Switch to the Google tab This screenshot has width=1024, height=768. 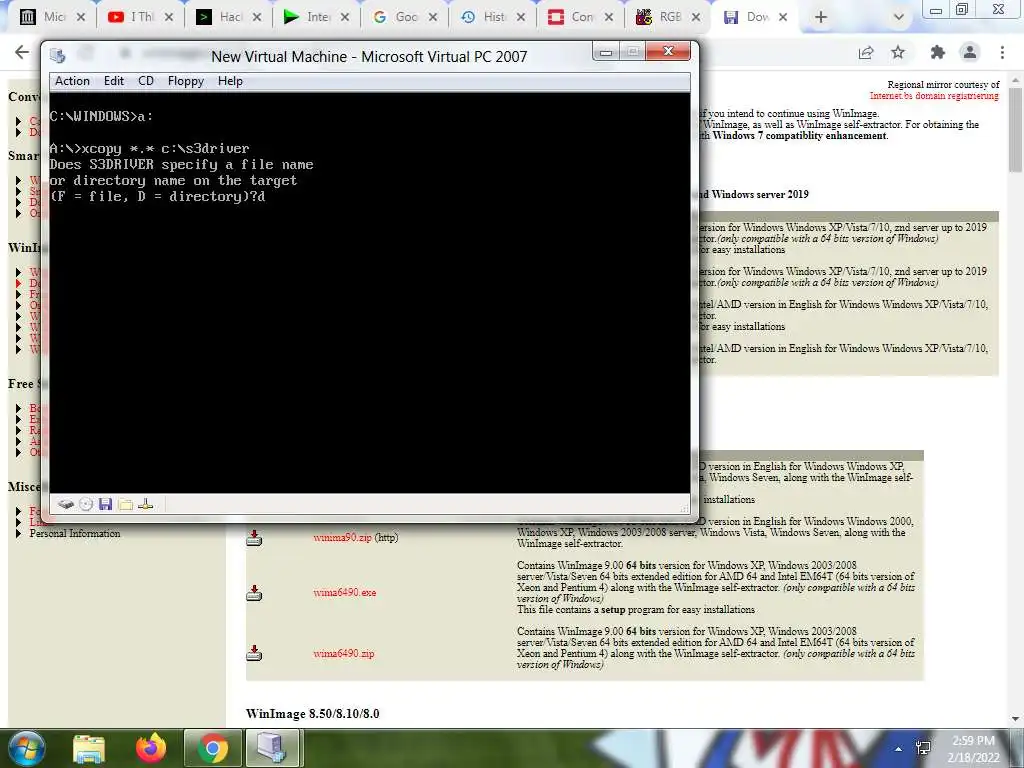(x=404, y=17)
